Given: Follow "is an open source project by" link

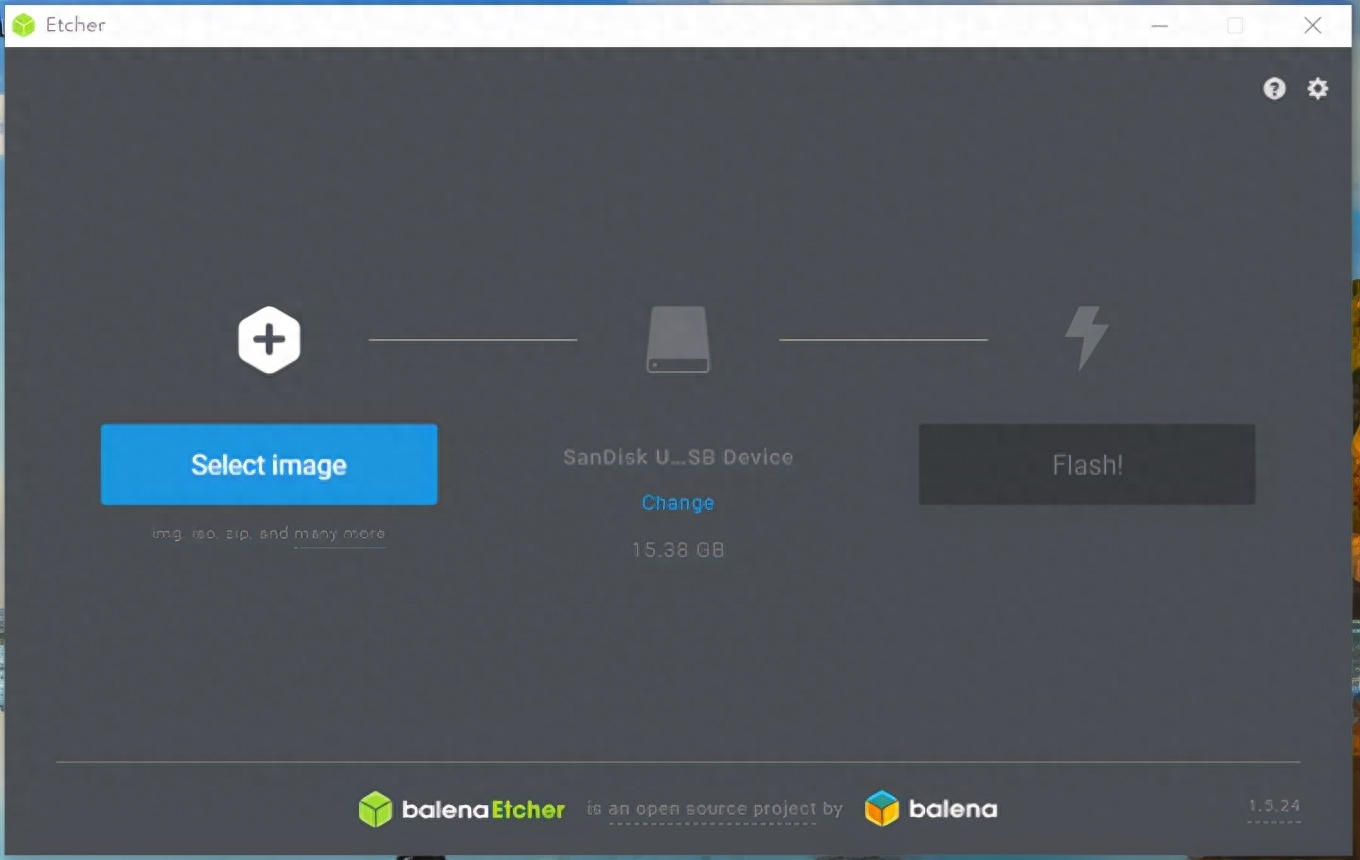Looking at the screenshot, I should 714,809.
